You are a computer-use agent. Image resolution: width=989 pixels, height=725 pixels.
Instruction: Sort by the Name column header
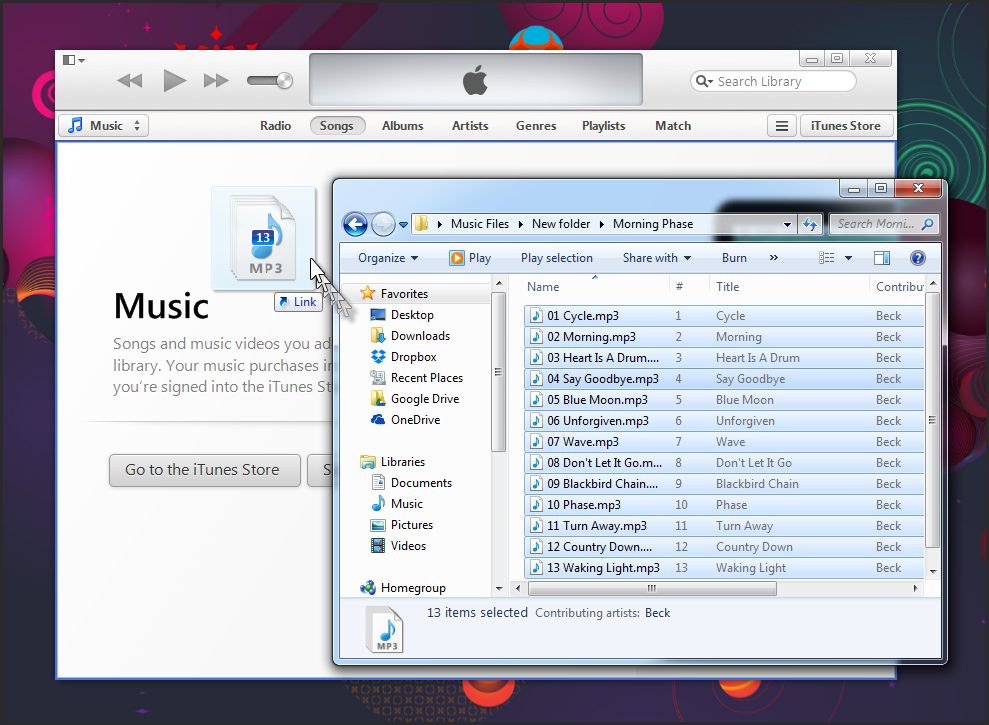pos(543,287)
